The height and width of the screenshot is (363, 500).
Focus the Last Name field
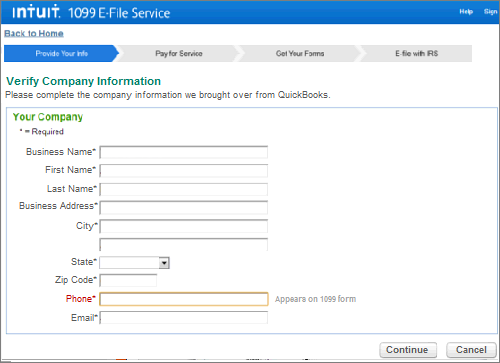click(184, 189)
